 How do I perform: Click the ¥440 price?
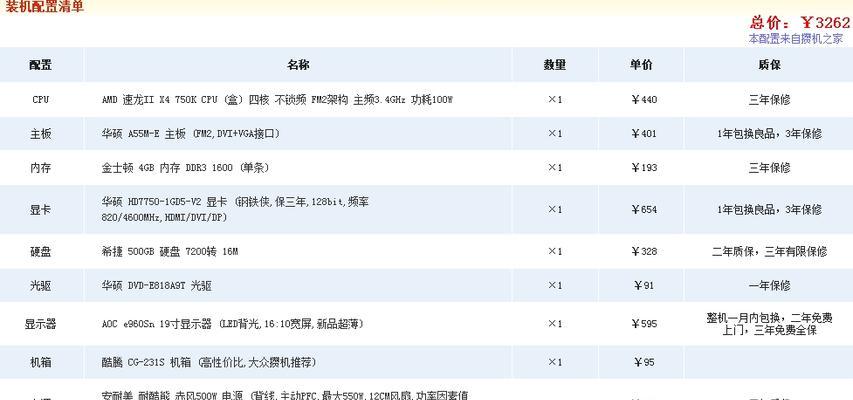(644, 100)
